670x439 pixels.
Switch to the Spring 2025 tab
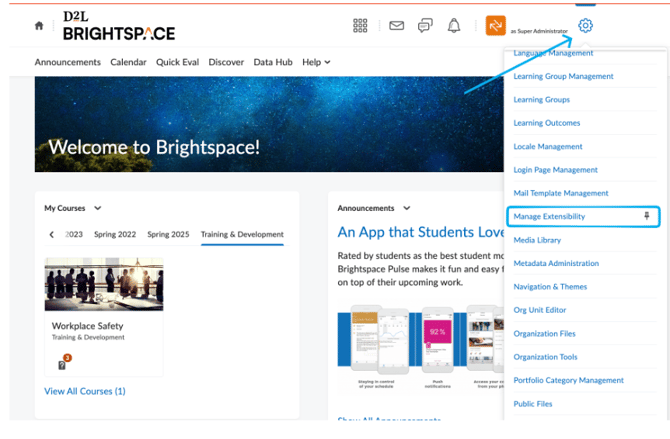click(x=168, y=234)
